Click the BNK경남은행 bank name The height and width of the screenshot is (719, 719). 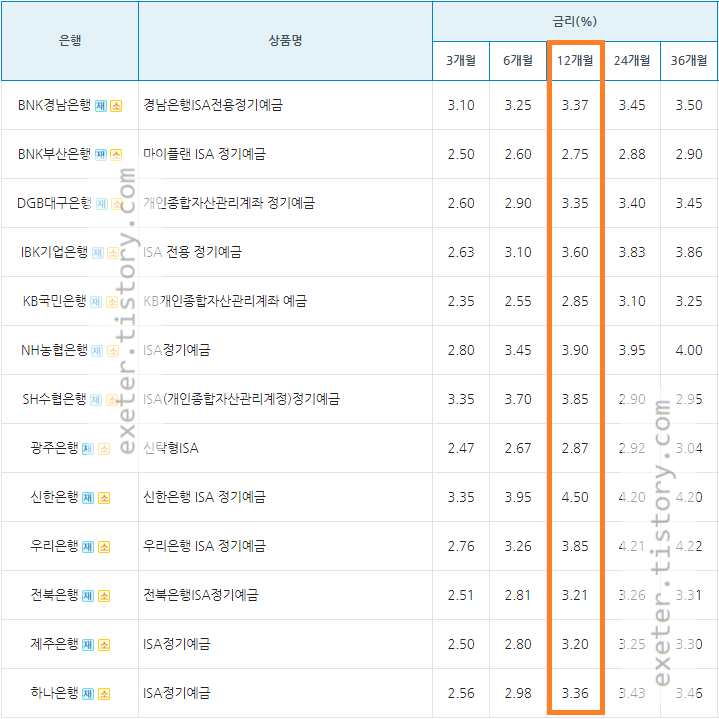click(x=54, y=105)
